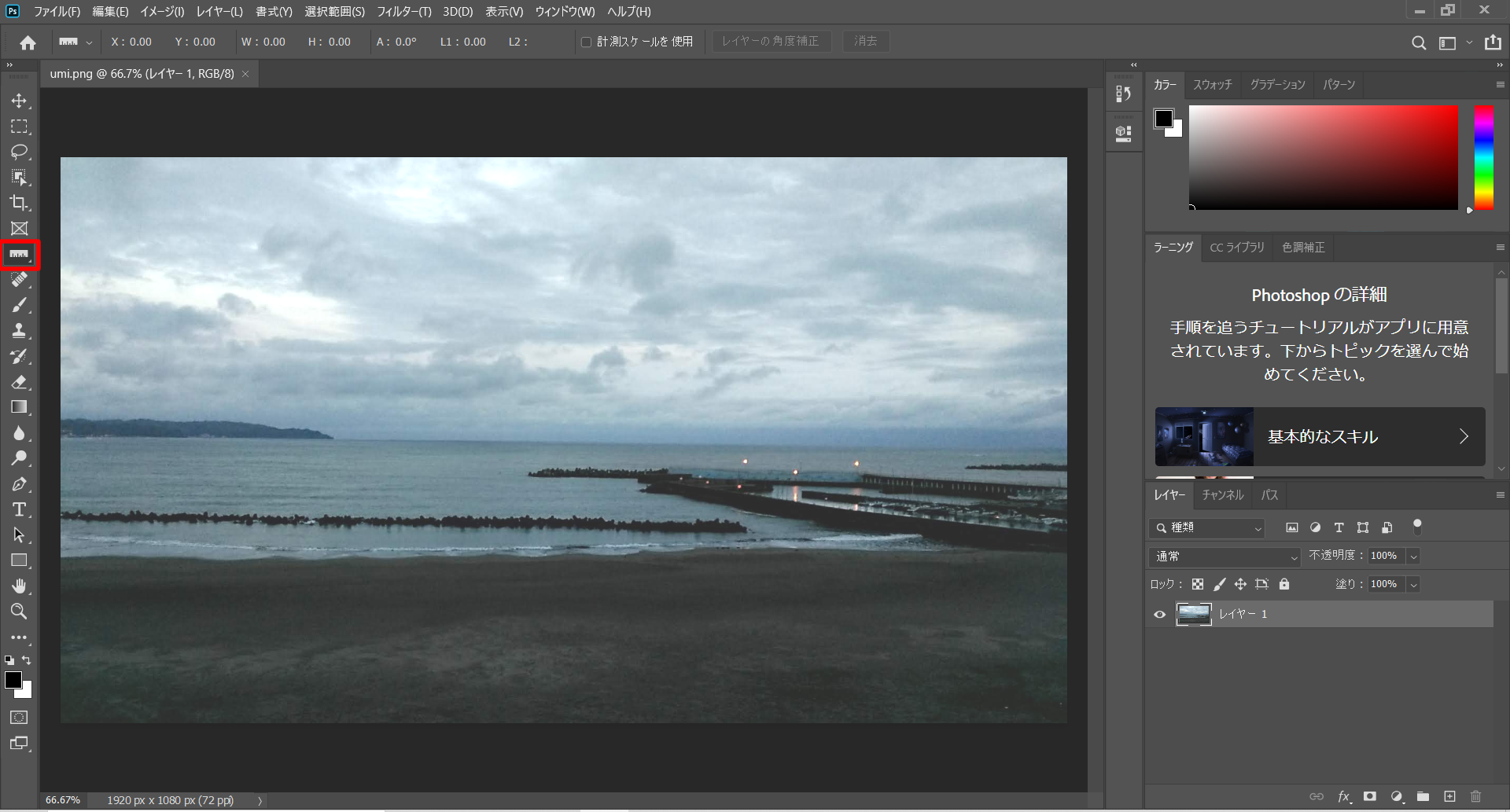Toggle lock position

(x=1240, y=584)
